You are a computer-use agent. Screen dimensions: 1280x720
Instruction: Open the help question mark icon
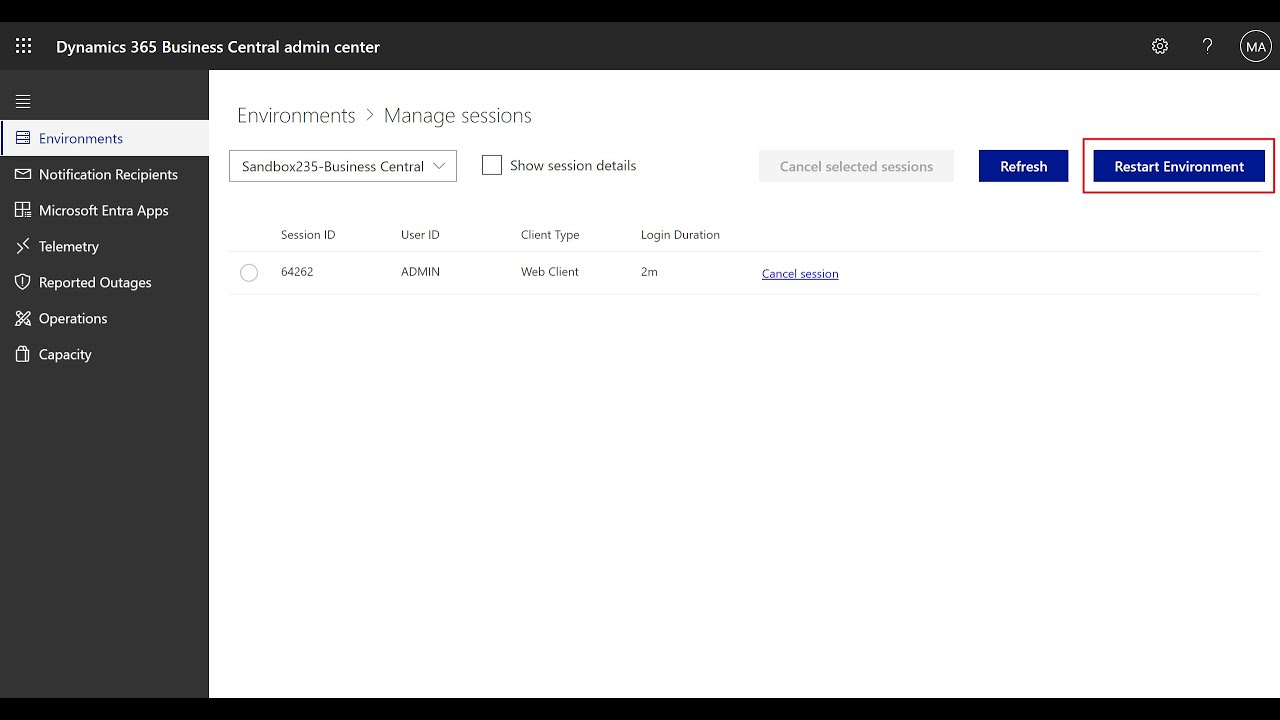[1207, 46]
